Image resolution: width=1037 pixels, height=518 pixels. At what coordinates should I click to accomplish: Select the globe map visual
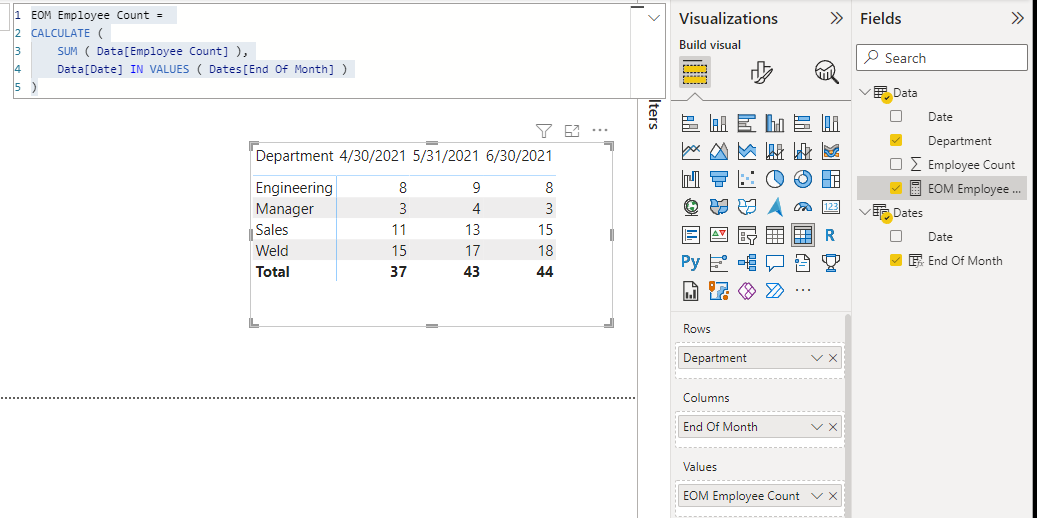tap(690, 207)
